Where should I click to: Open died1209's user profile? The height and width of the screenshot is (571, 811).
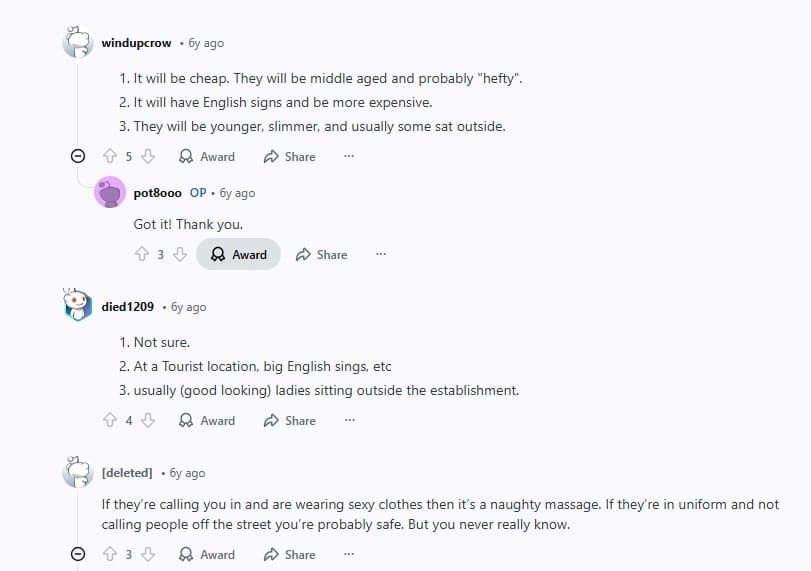128,307
